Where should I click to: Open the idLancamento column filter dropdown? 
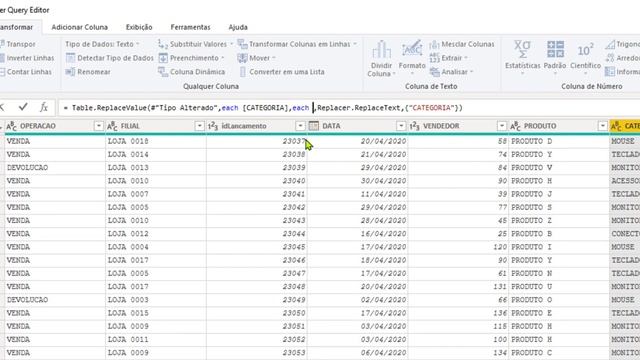click(x=300, y=126)
